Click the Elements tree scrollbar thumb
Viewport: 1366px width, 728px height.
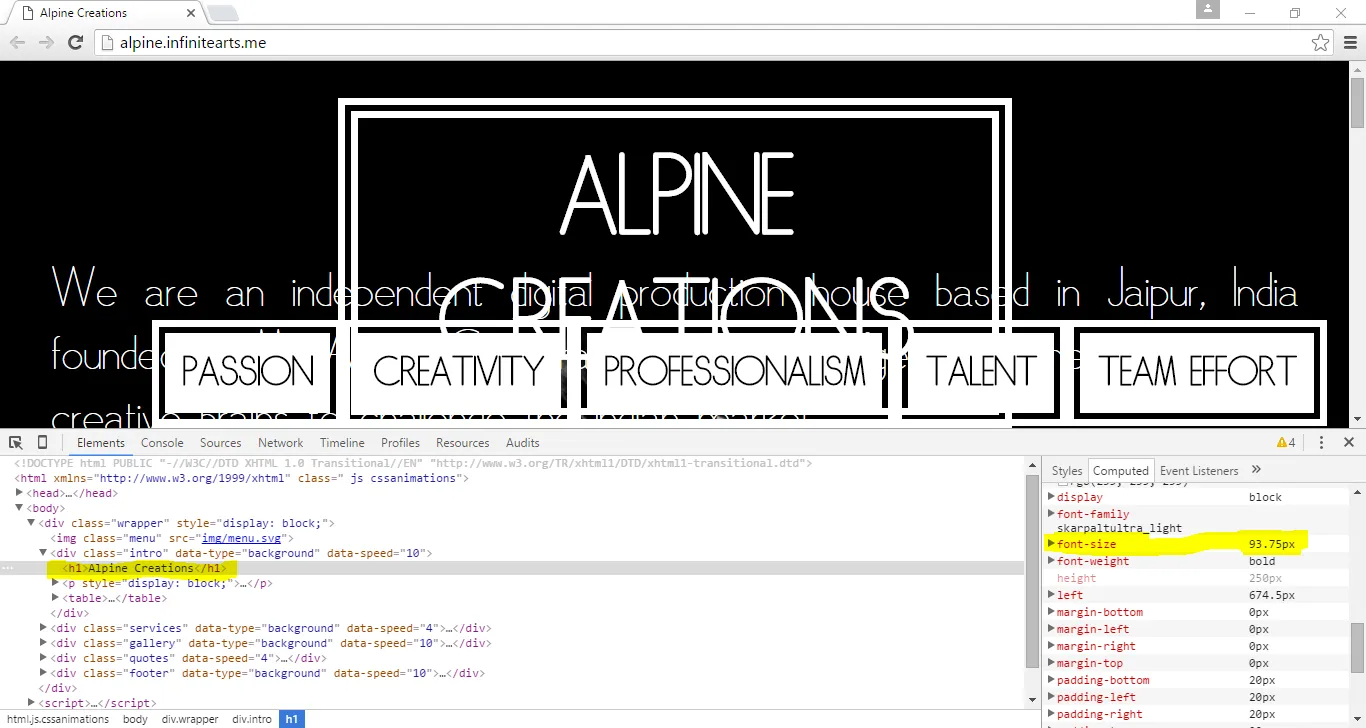tap(1032, 571)
